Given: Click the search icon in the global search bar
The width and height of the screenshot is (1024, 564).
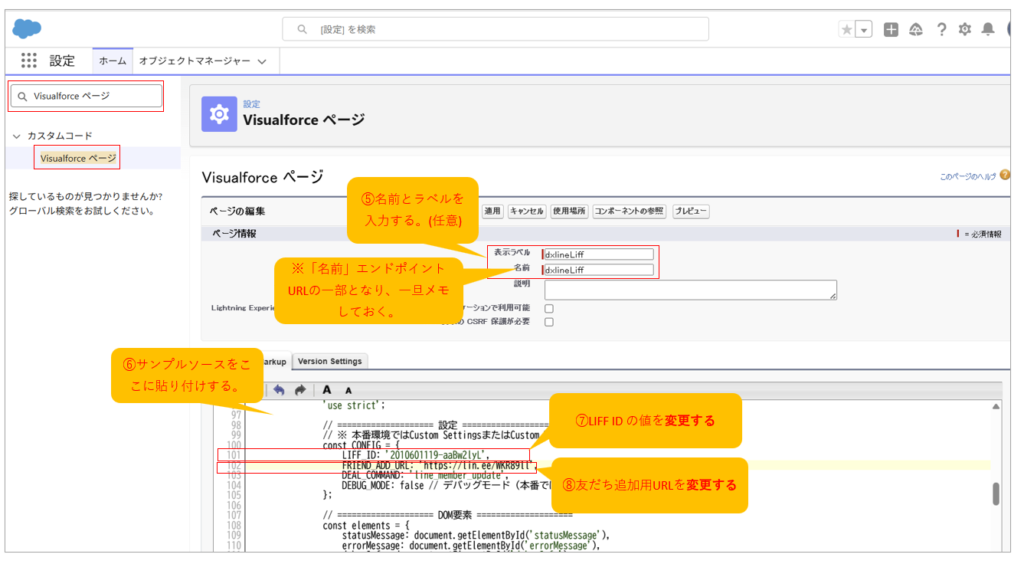Looking at the screenshot, I should (302, 29).
